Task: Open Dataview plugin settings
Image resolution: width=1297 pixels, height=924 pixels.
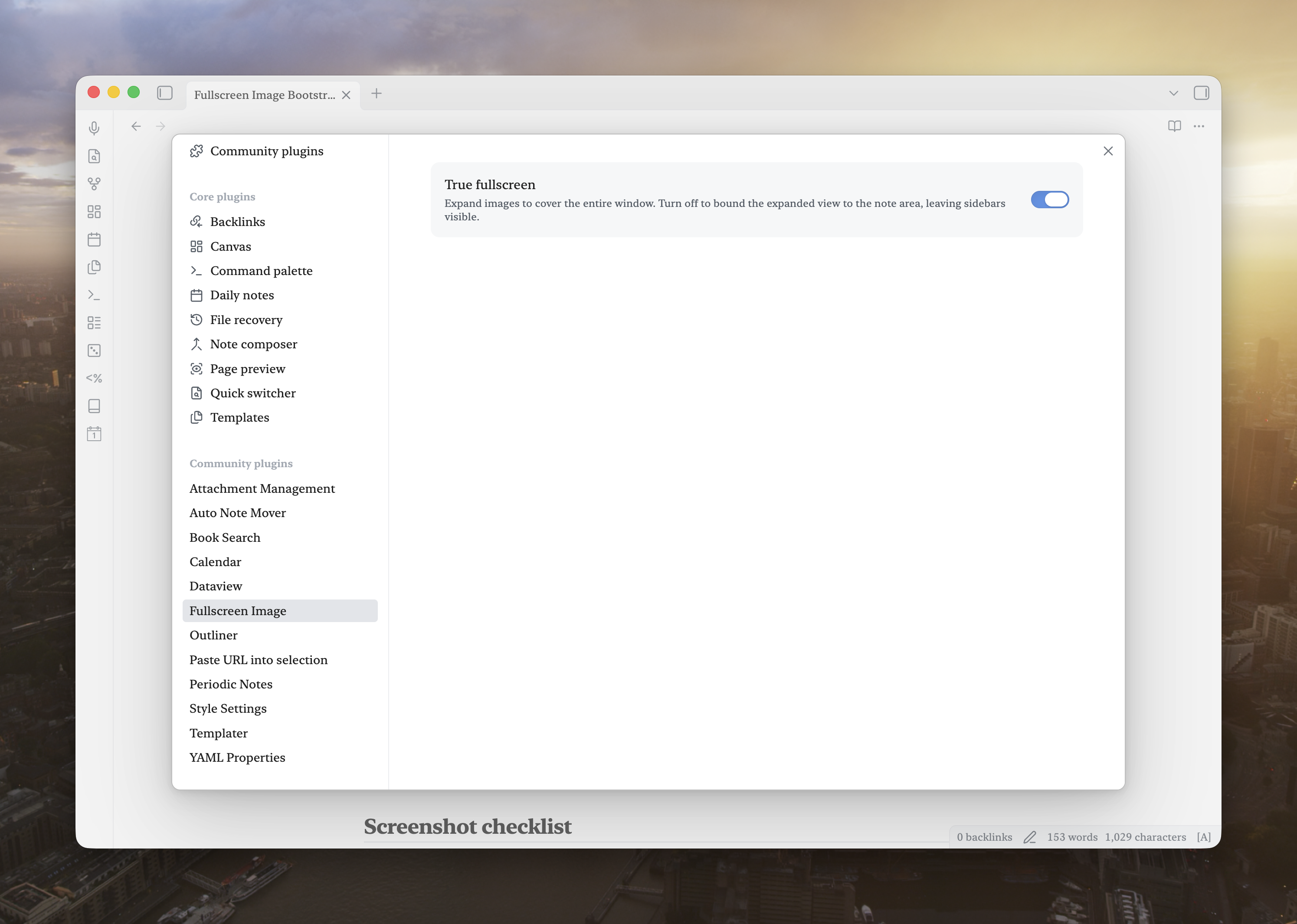Action: point(280,586)
